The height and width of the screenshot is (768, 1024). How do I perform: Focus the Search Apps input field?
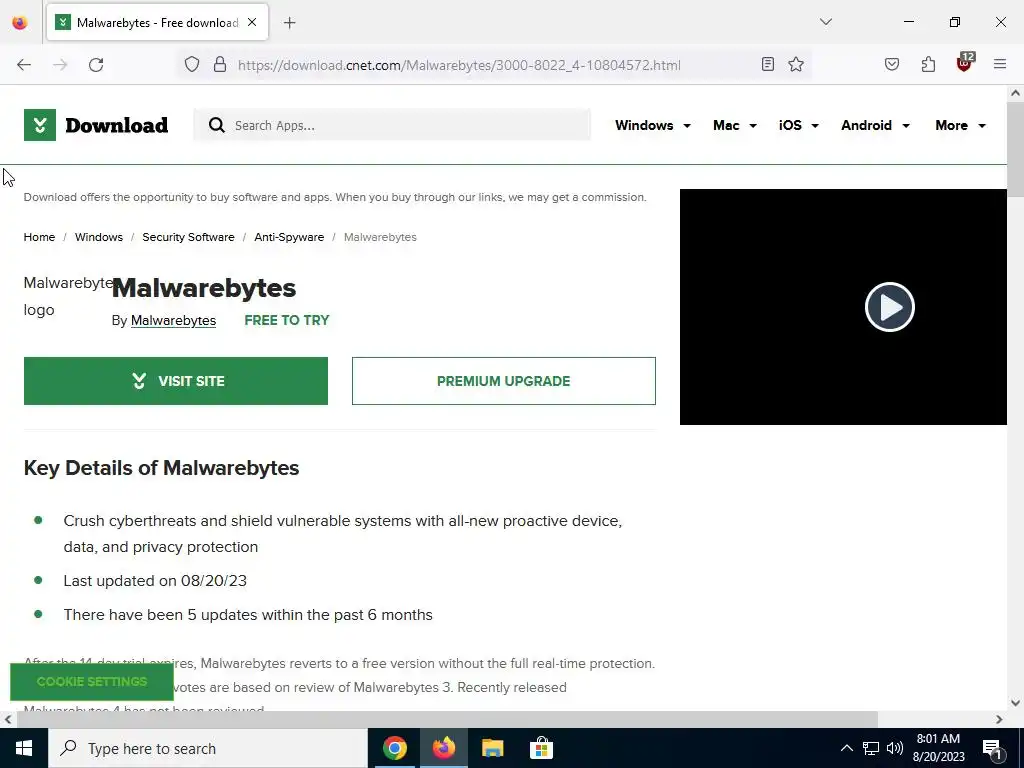click(392, 125)
